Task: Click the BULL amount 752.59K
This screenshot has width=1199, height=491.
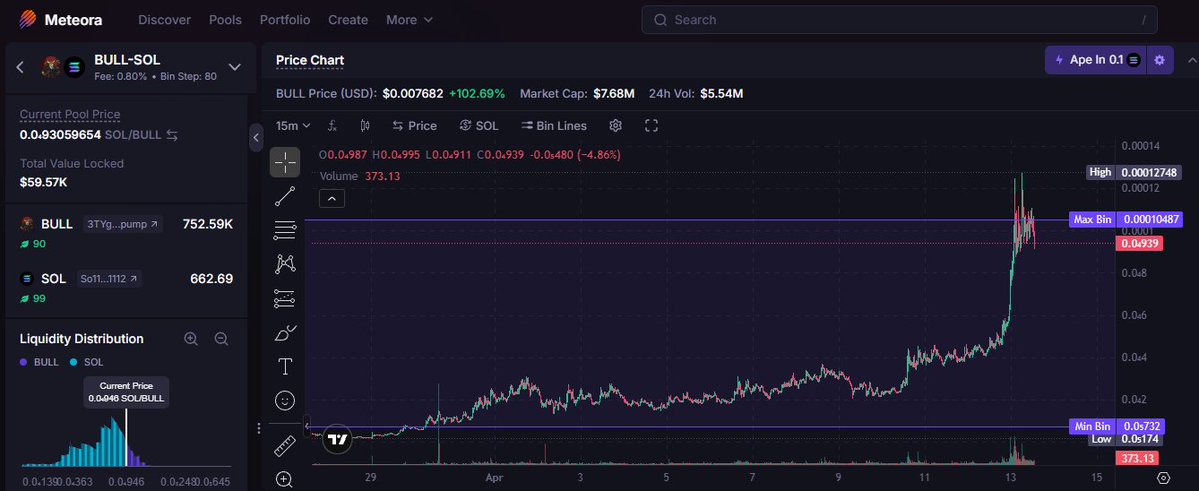Action: [x=207, y=224]
